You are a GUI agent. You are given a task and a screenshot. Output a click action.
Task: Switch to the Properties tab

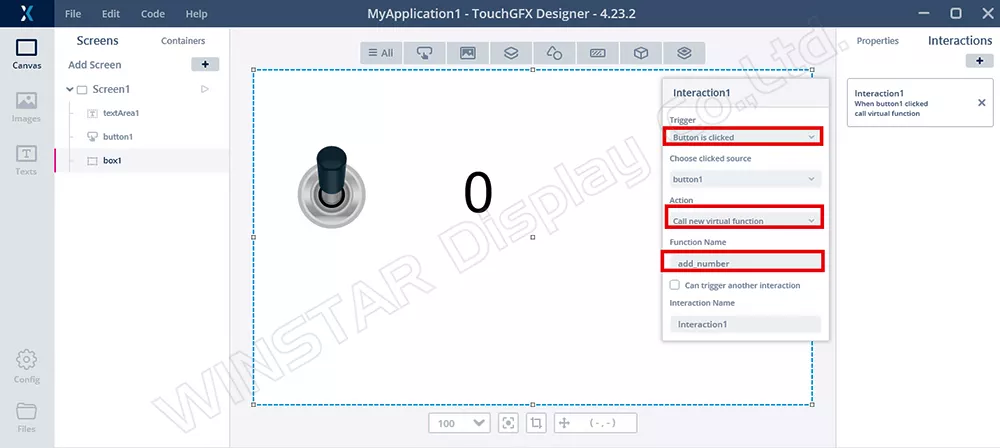pyautogui.click(x=877, y=41)
